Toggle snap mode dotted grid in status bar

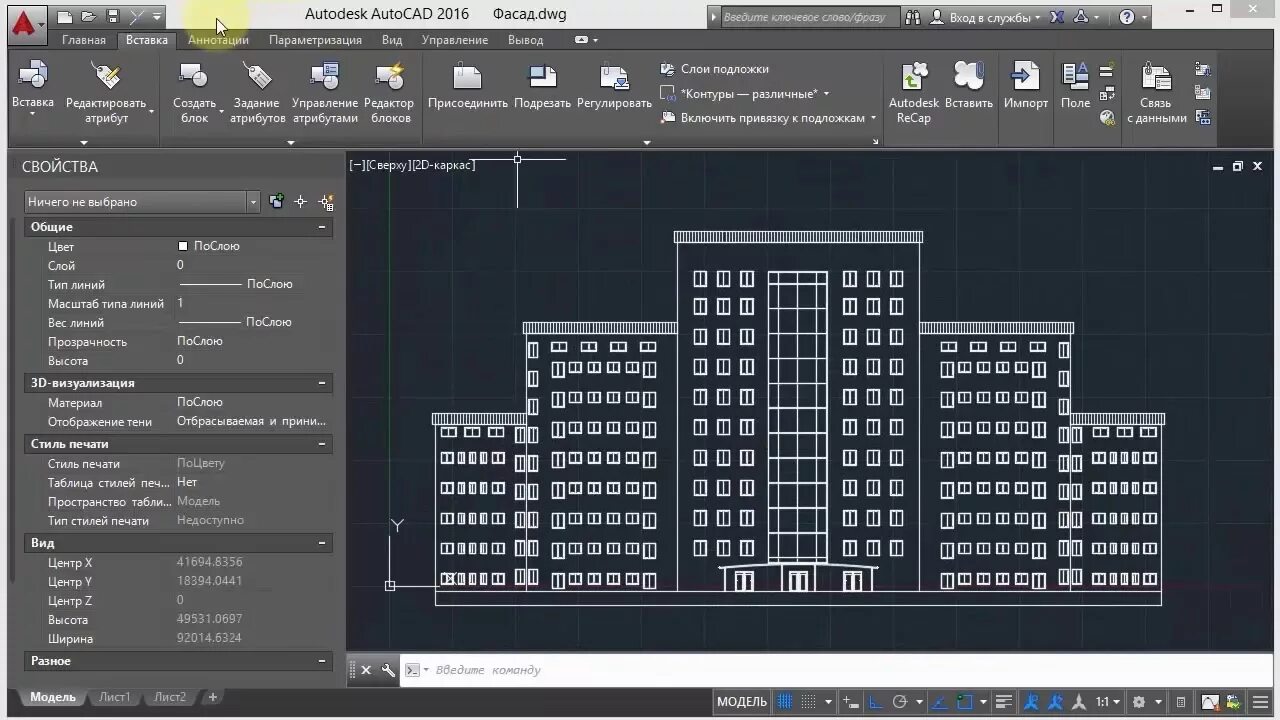click(x=809, y=702)
